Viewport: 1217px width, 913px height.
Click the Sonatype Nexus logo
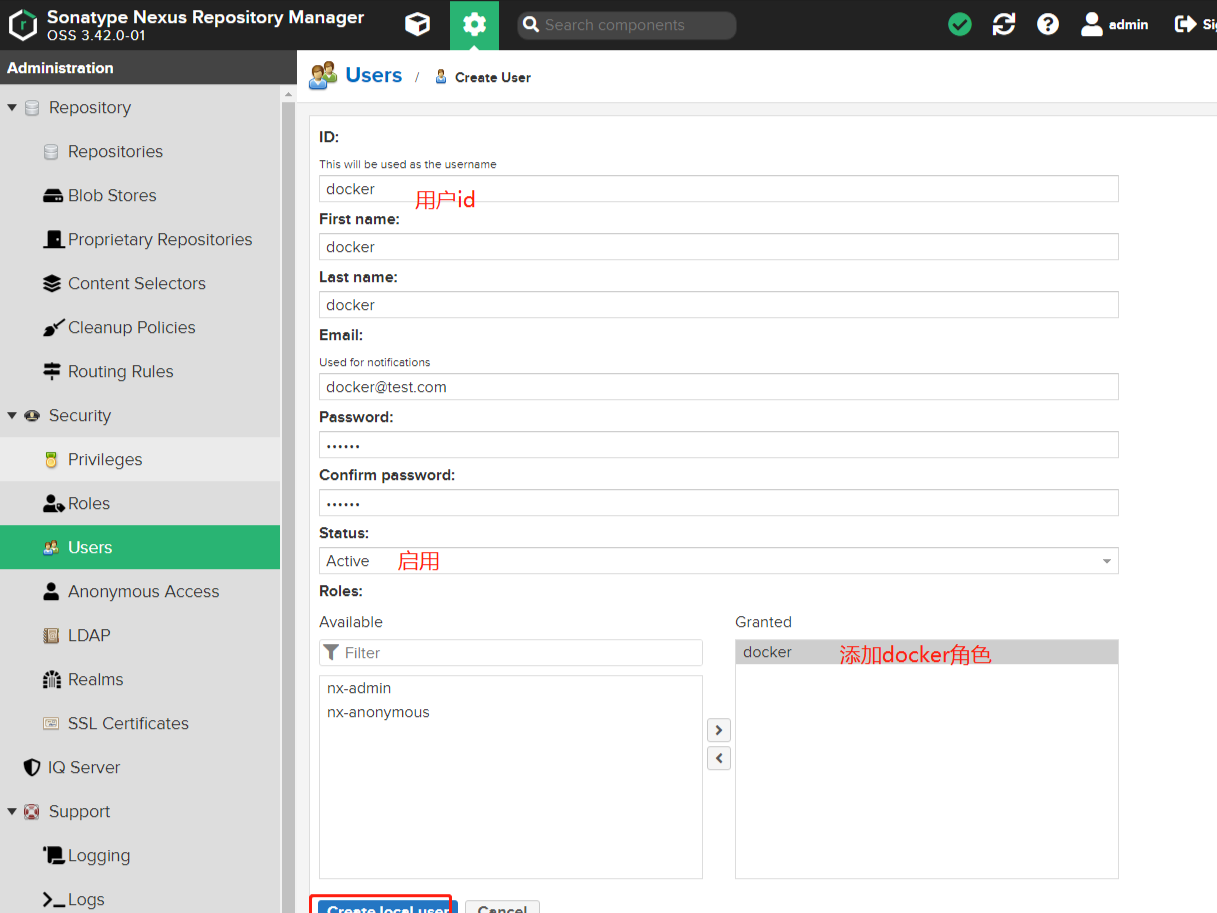pos(22,25)
